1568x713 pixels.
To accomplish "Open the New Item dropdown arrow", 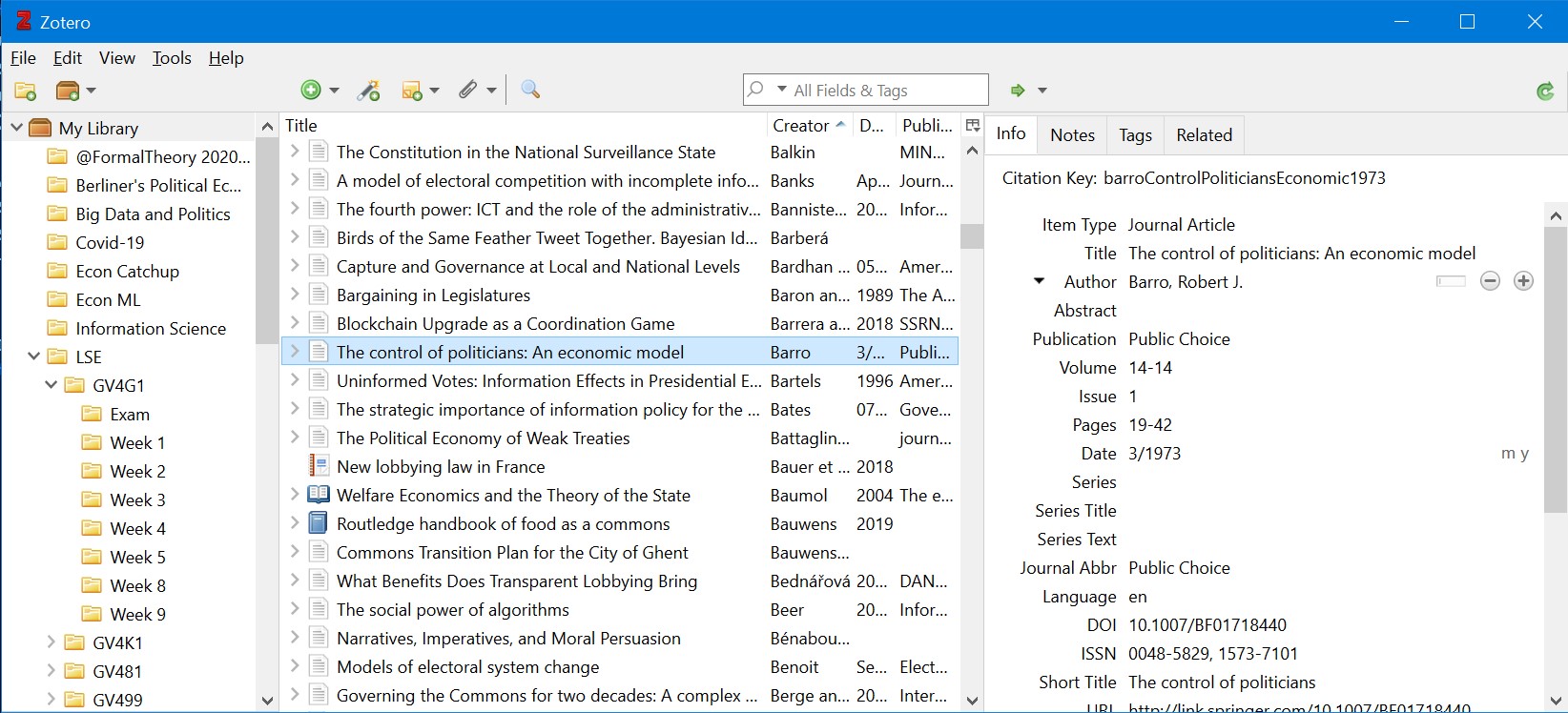I will 334,91.
